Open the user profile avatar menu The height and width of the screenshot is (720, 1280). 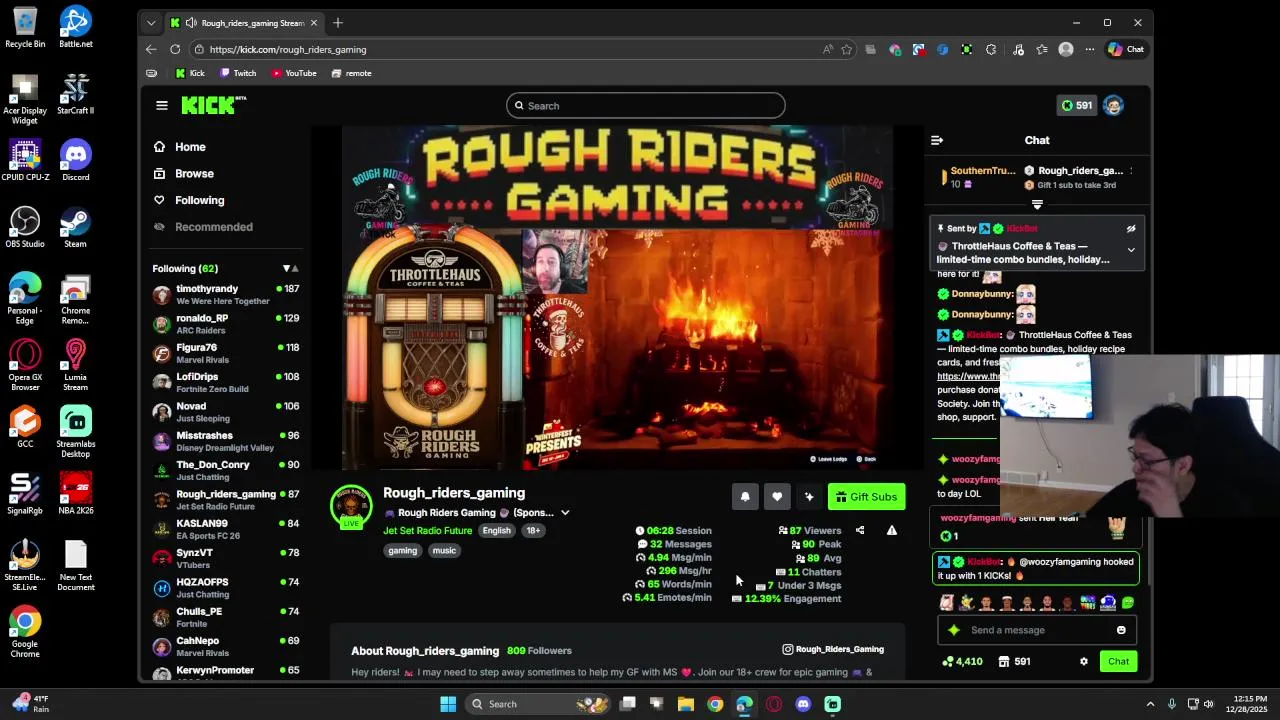[1113, 105]
